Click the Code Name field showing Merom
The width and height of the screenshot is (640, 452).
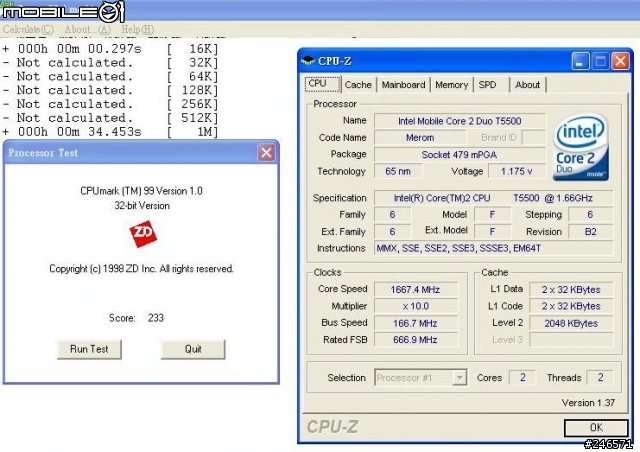coord(420,138)
